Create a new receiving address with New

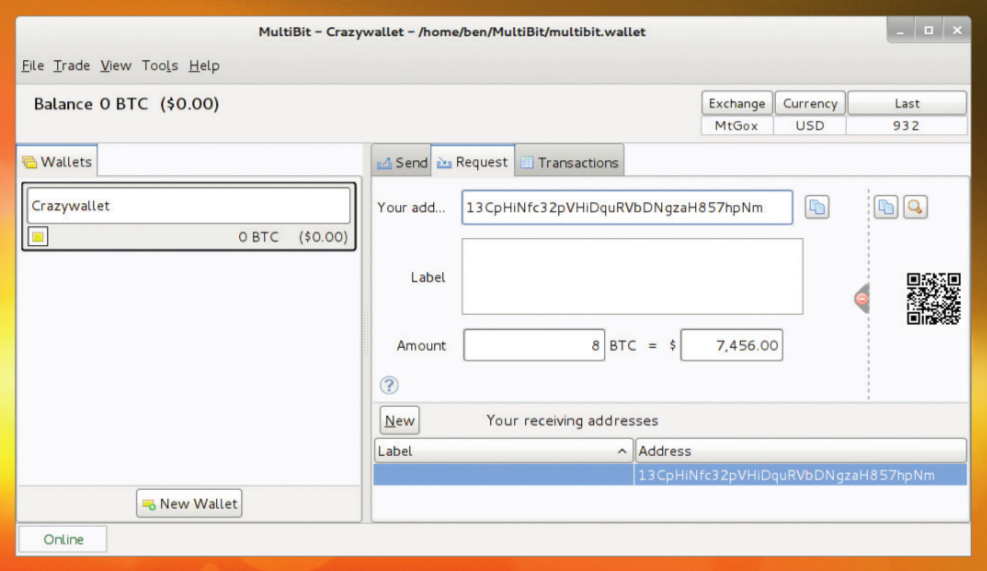(400, 421)
